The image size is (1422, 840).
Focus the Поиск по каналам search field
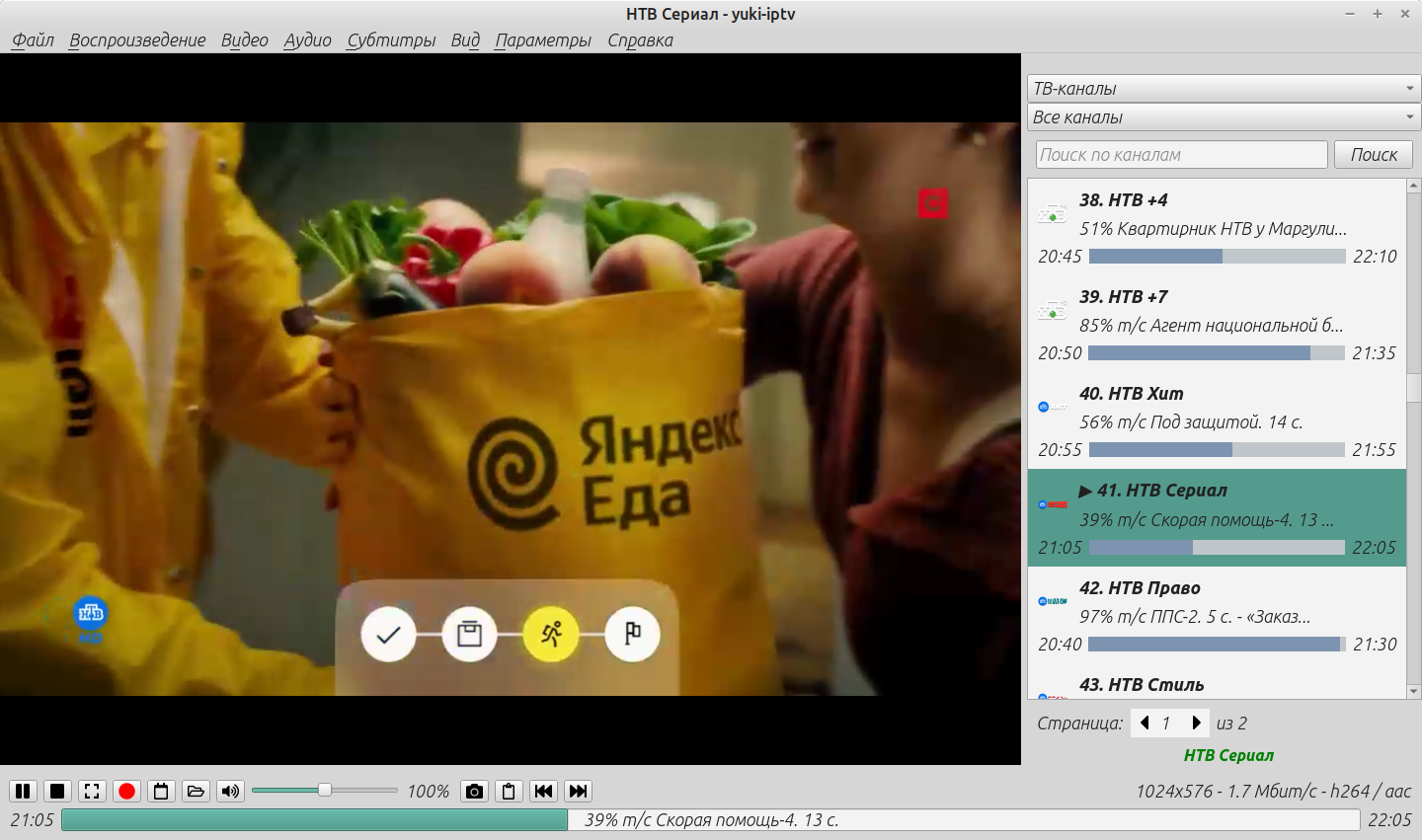pyautogui.click(x=1182, y=154)
